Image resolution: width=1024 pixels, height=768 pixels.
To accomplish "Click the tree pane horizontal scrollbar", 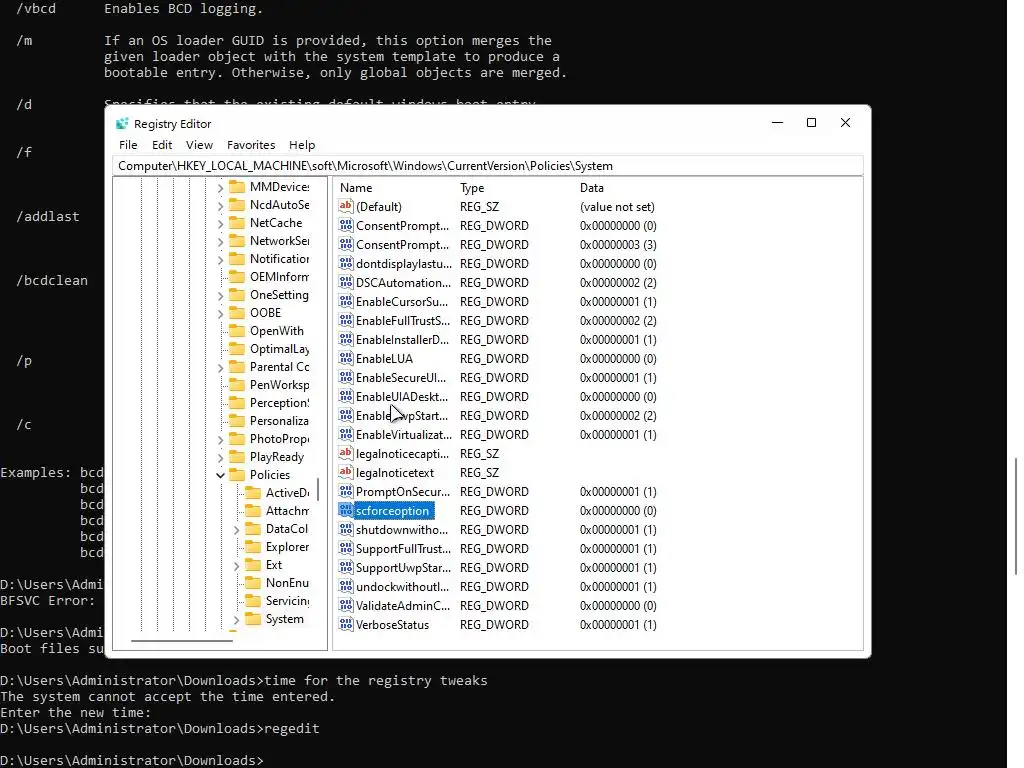I will click(x=182, y=641).
